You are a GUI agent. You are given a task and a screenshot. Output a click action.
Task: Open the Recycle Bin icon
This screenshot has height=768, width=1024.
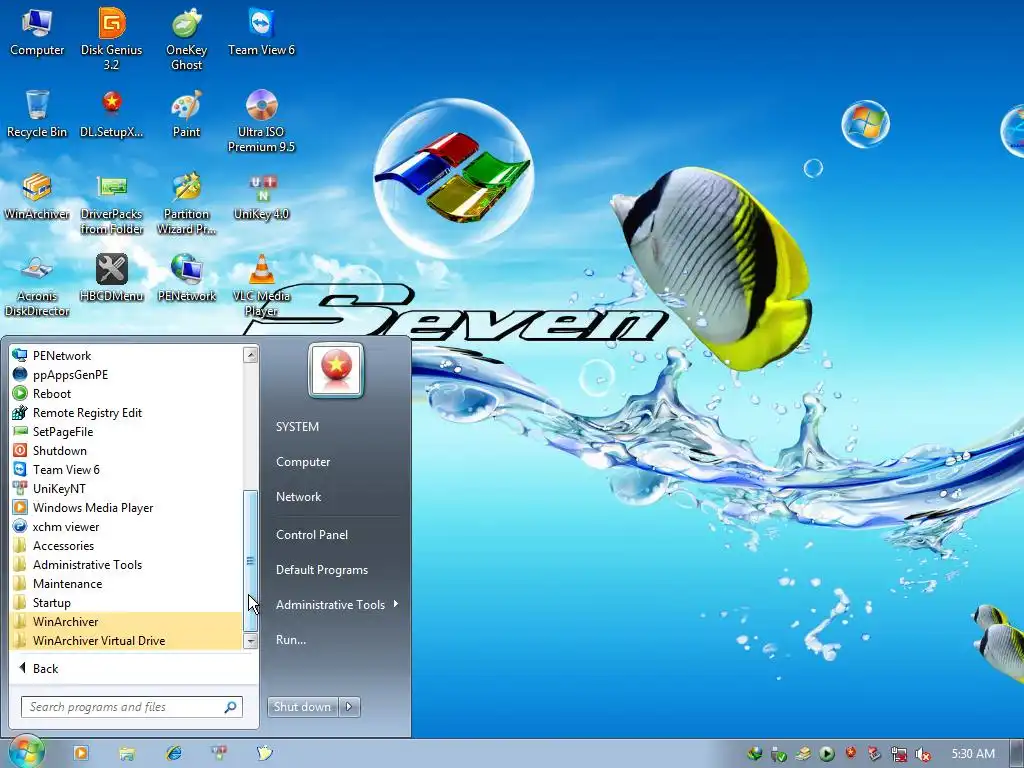click(37, 114)
